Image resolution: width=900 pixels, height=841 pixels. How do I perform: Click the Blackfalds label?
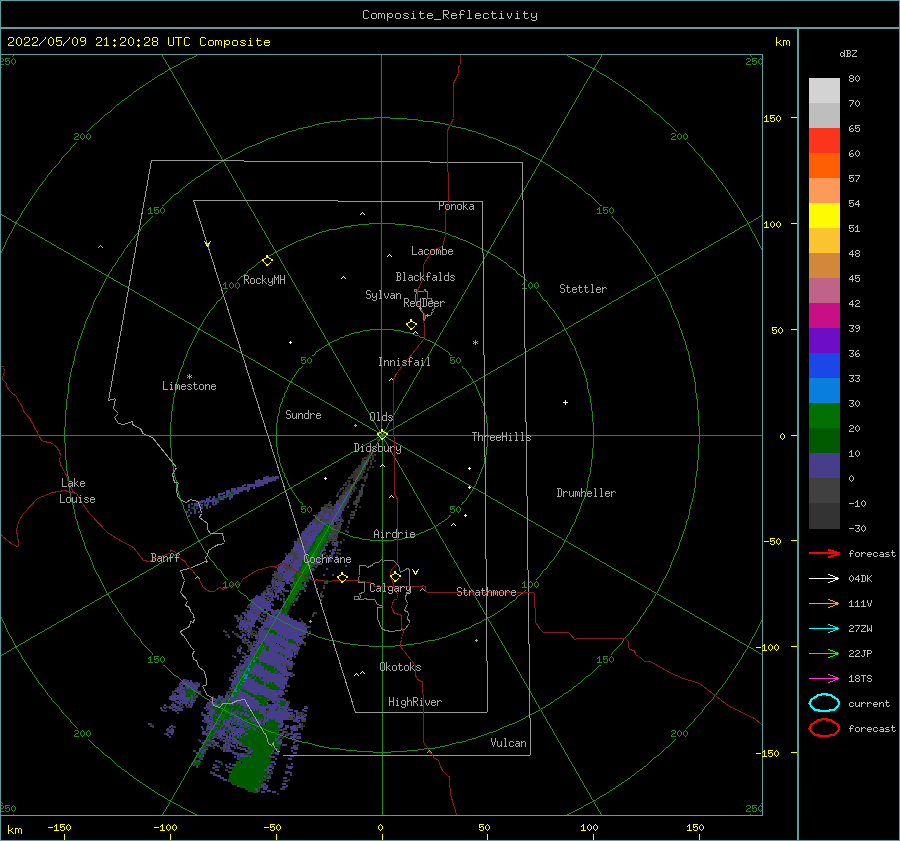tap(425, 277)
